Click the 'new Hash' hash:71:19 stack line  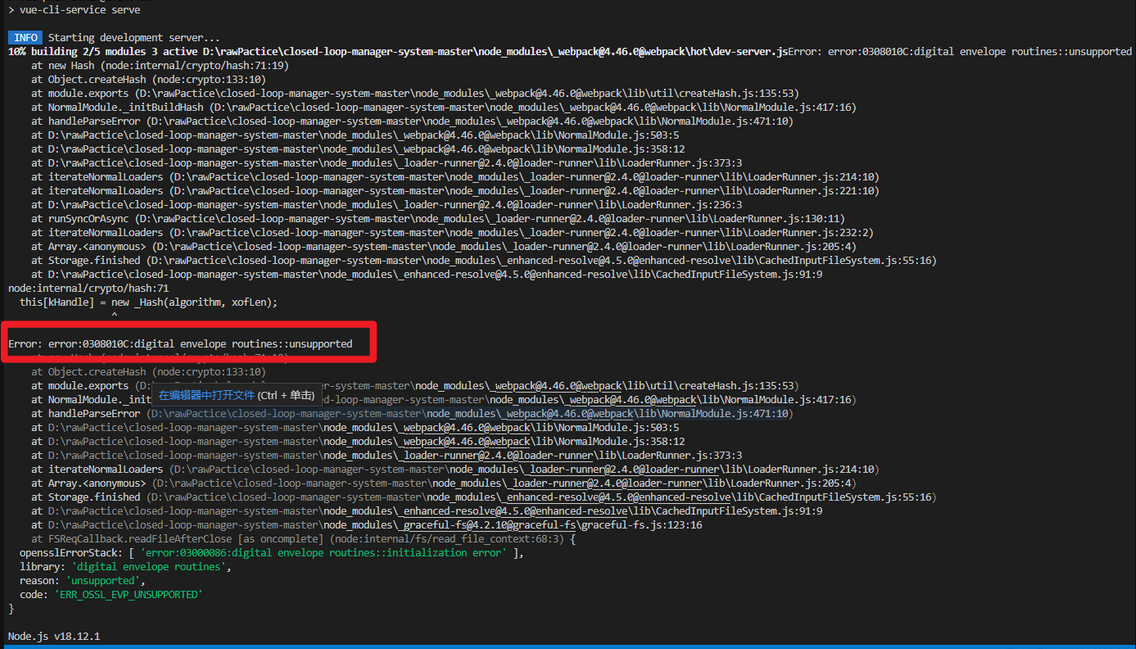point(160,65)
